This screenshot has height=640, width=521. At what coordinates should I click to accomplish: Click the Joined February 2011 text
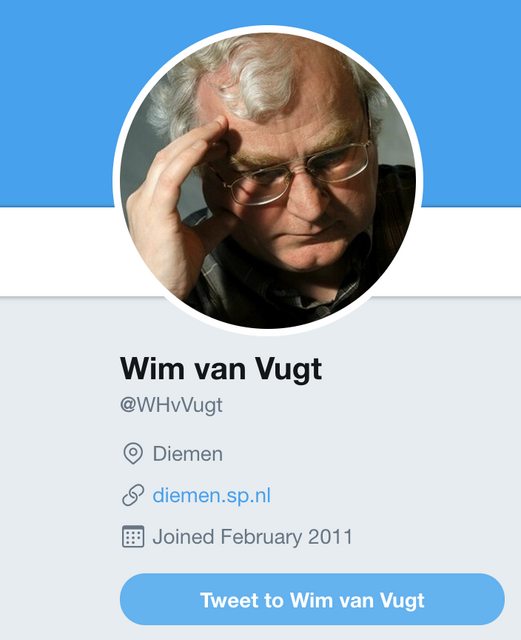click(x=252, y=536)
